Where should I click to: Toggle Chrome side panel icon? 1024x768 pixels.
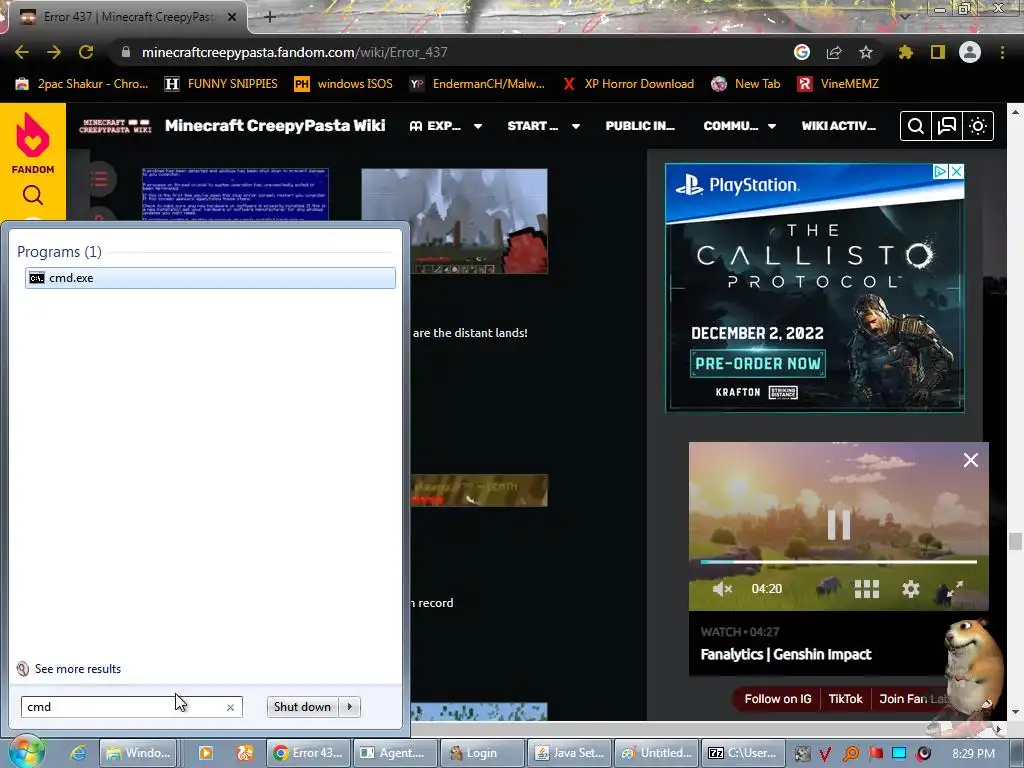[938, 52]
